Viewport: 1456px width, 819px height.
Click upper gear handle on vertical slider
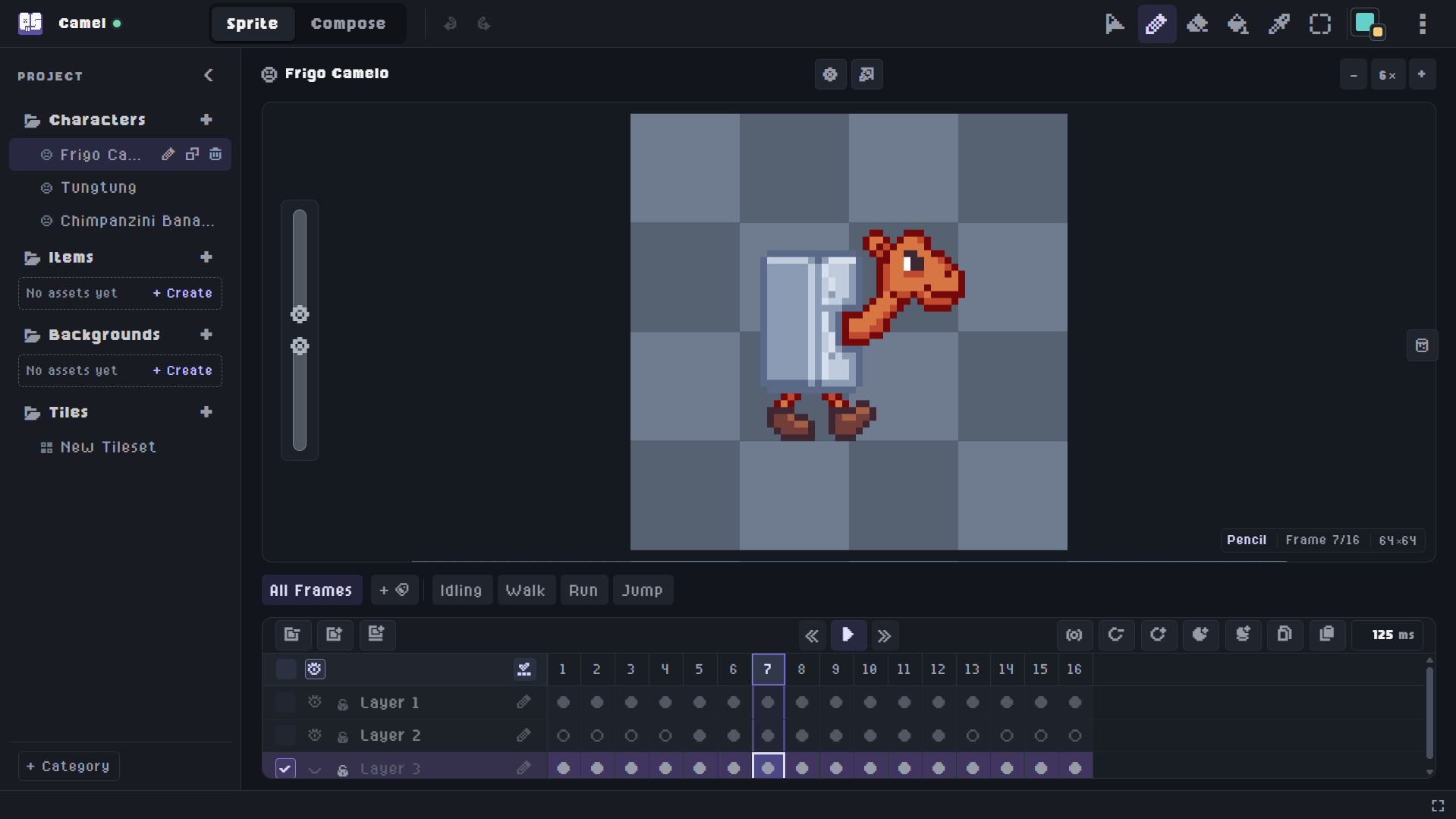click(x=300, y=314)
